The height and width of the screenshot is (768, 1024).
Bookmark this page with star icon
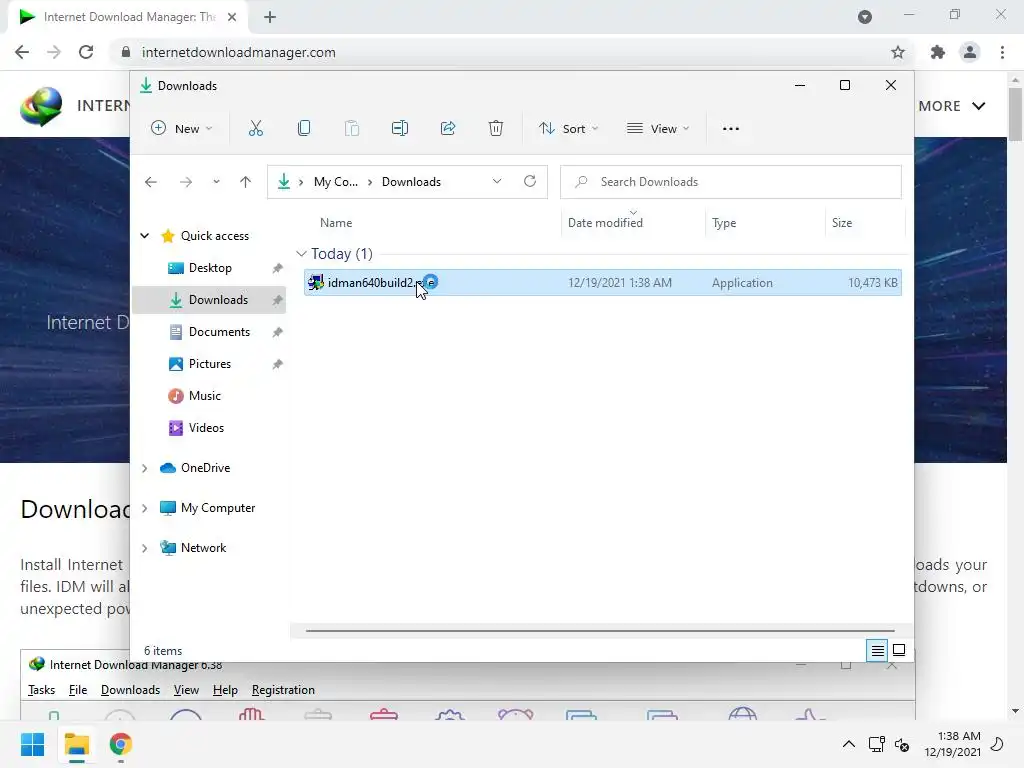click(x=898, y=52)
